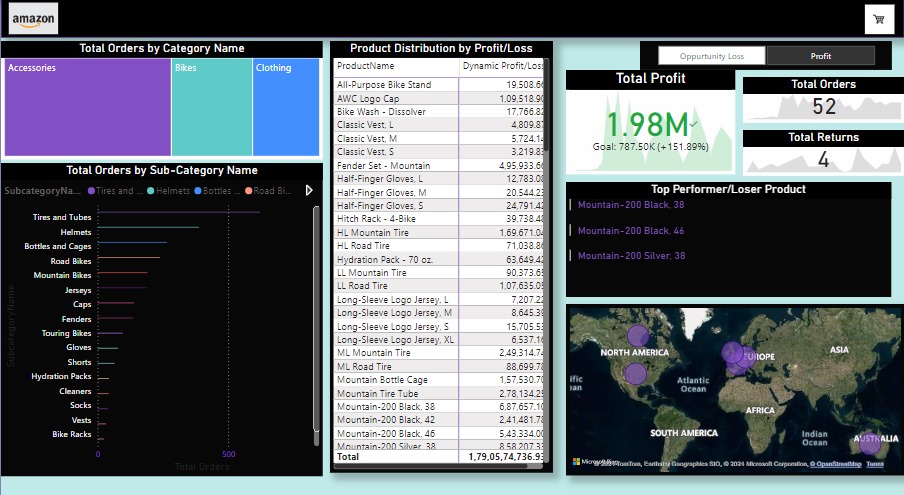Click the Road Bikes legend dot
This screenshot has height=495, width=904.
(248, 191)
